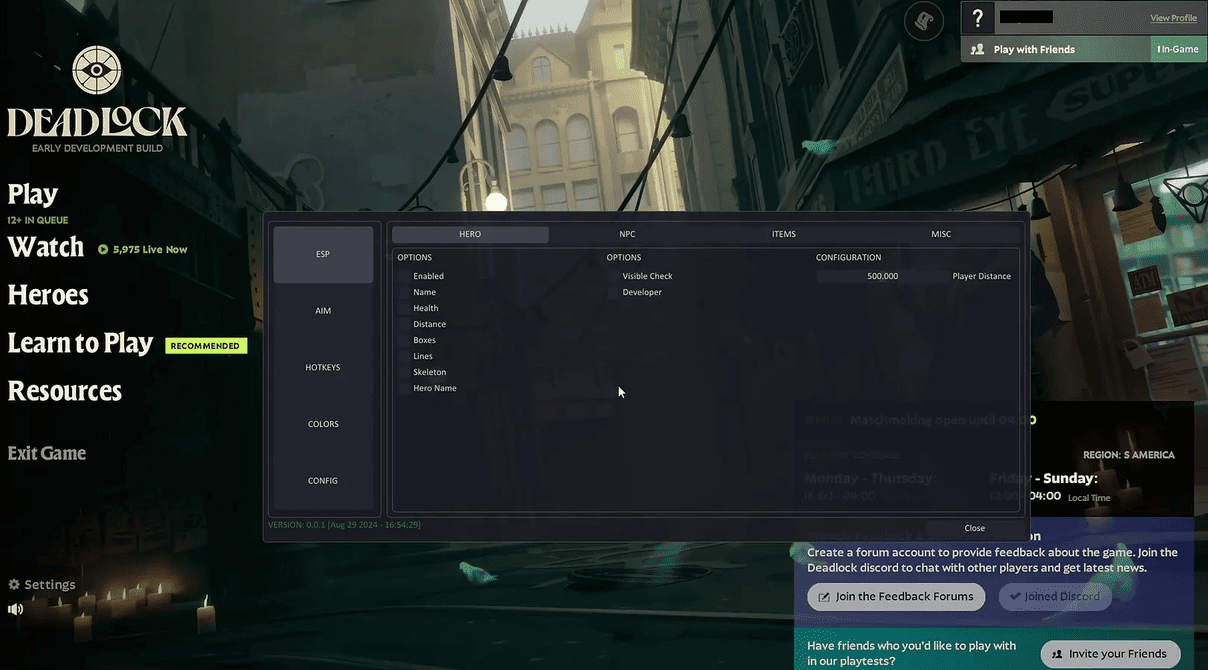The height and width of the screenshot is (670, 1208).
Task: Click the In-Game status label
Action: point(1180,49)
